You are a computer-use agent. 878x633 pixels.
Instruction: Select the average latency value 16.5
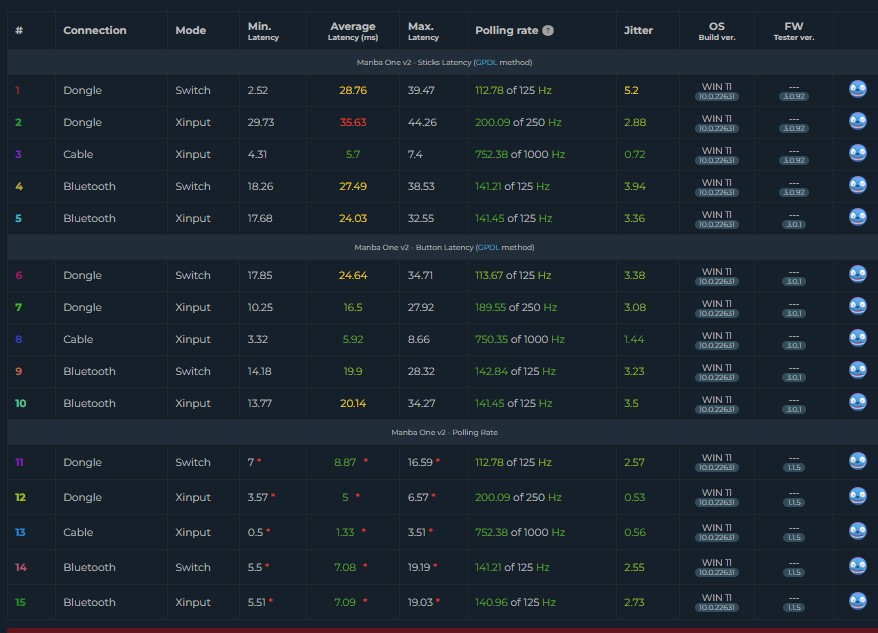(353, 307)
